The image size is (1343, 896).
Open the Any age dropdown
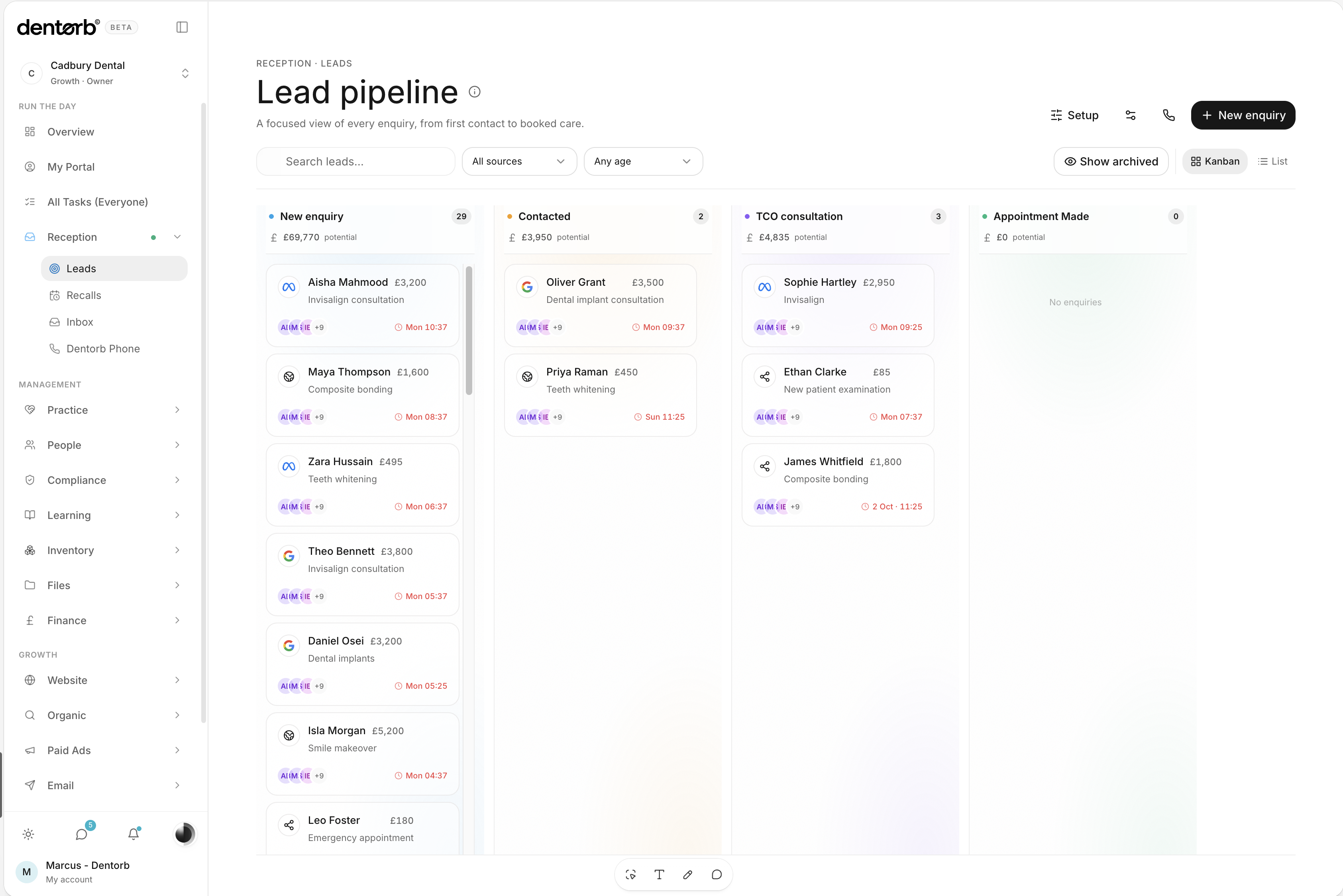click(643, 161)
